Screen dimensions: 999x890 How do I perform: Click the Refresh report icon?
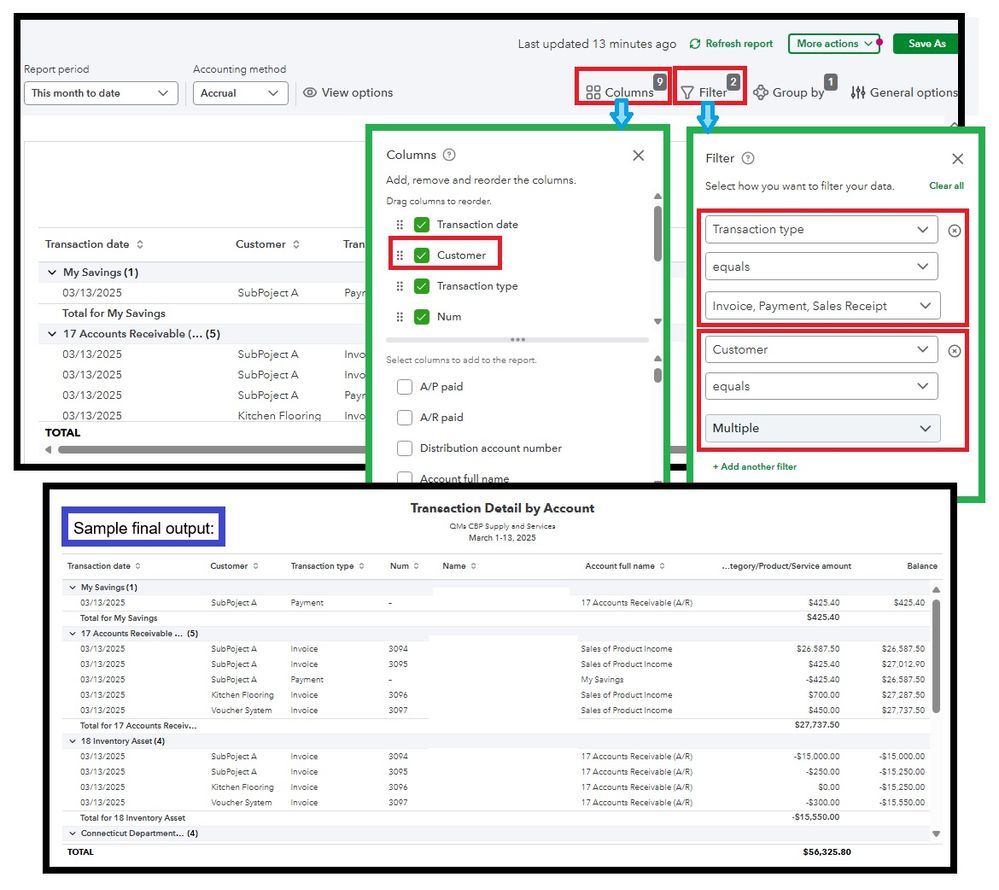[x=694, y=44]
